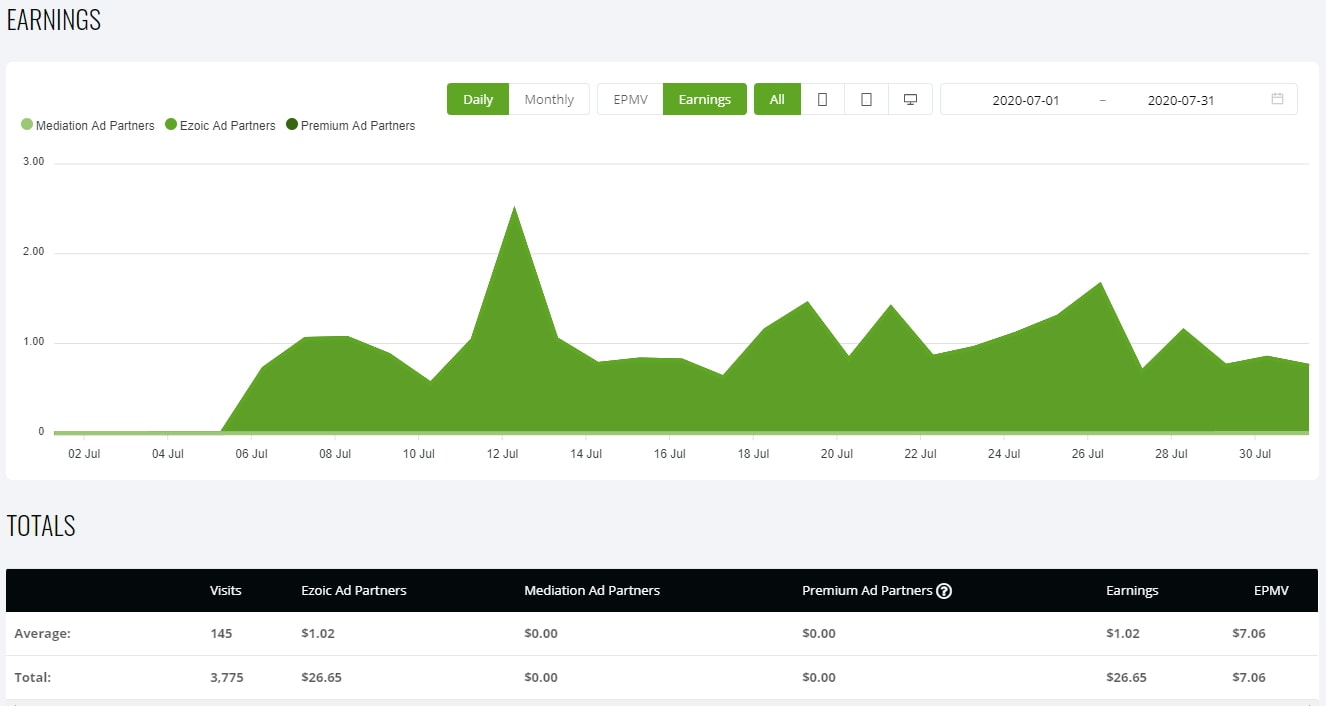Click the Average row label
The width and height of the screenshot is (1326, 706).
coord(42,634)
